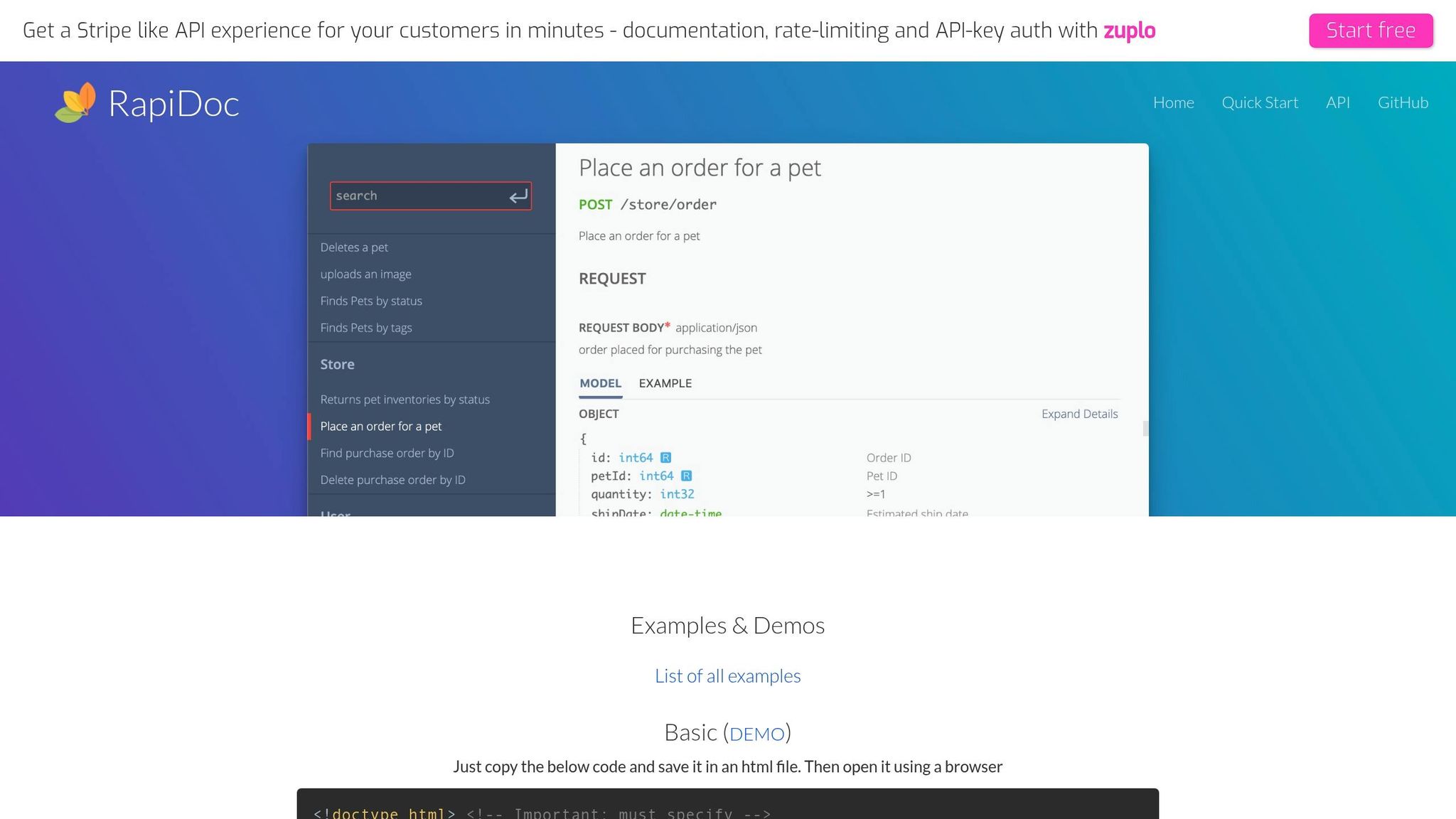Click the OBJECT label
Viewport: 1456px width, 819px height.
[x=599, y=414]
